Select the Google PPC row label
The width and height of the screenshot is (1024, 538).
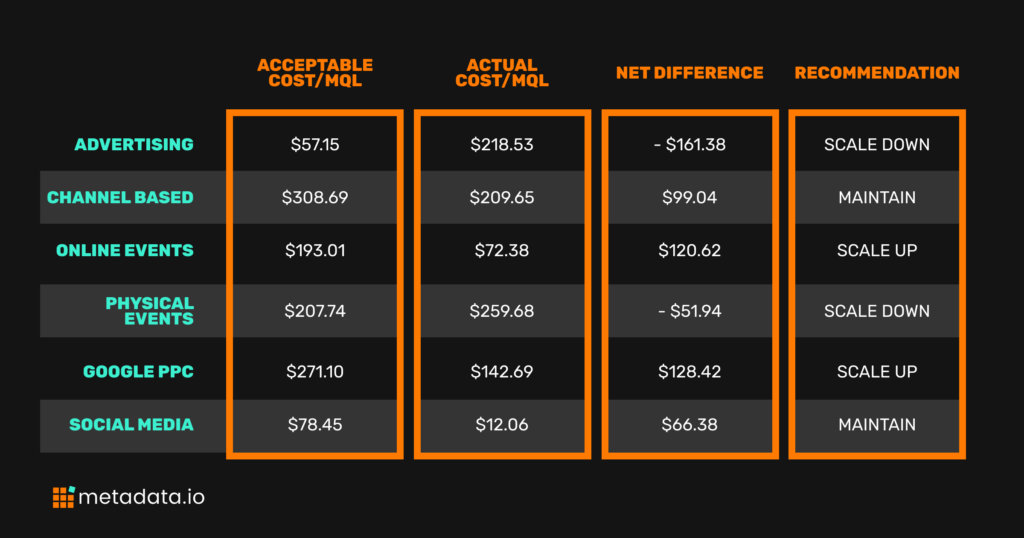[138, 372]
